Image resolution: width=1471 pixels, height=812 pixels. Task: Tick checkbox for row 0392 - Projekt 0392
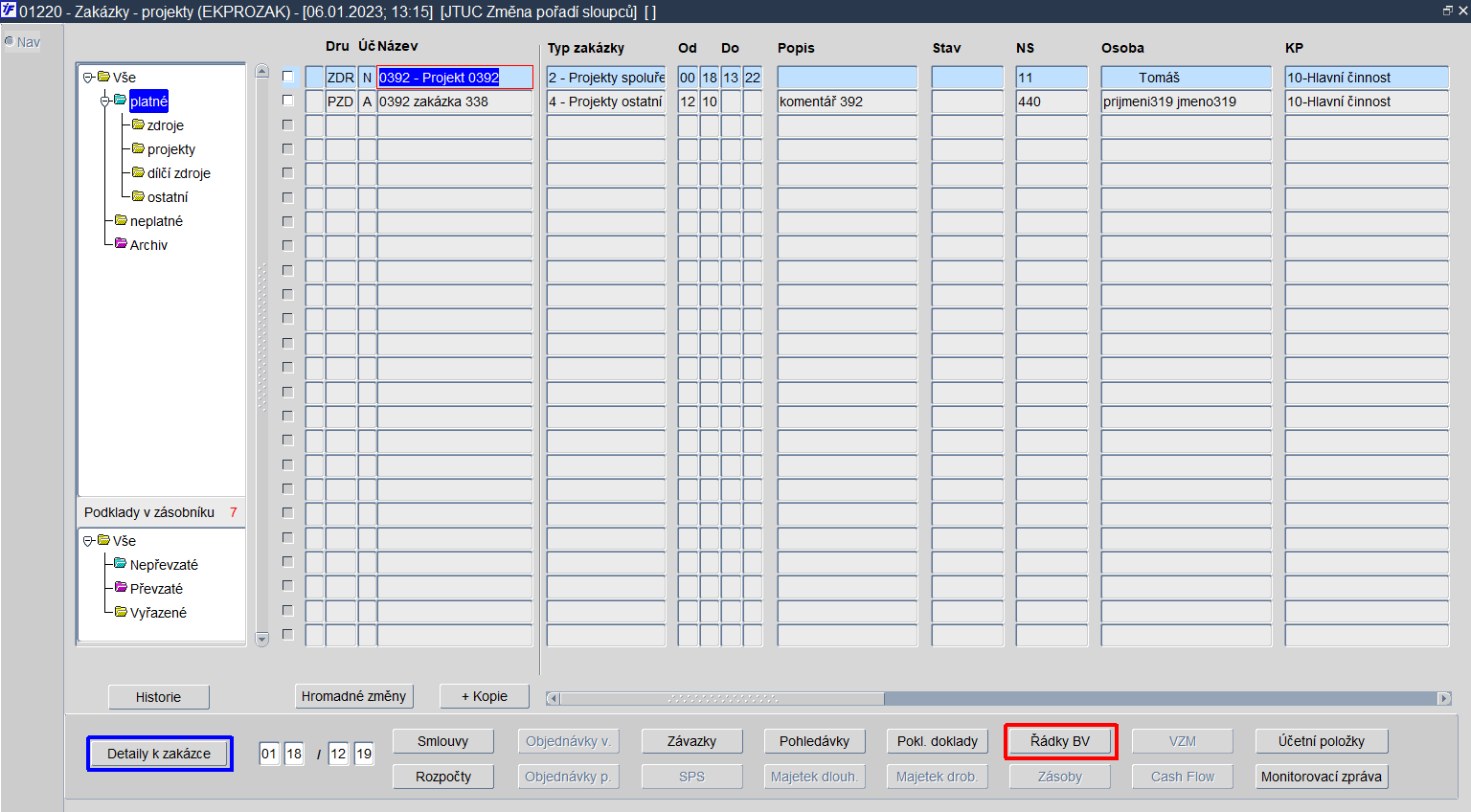tap(287, 77)
